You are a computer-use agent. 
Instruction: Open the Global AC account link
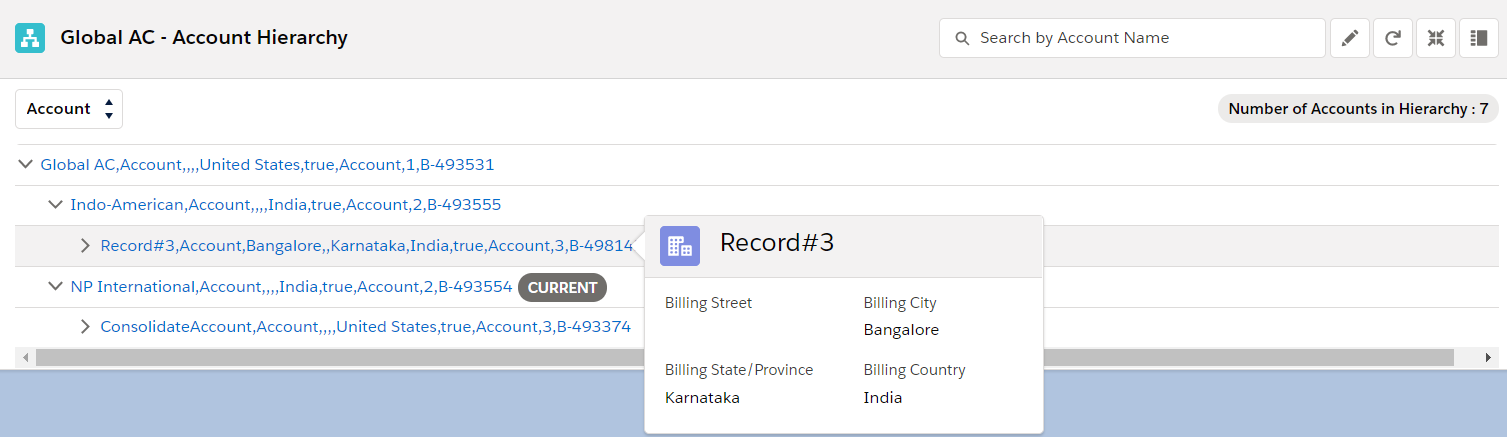(x=267, y=165)
